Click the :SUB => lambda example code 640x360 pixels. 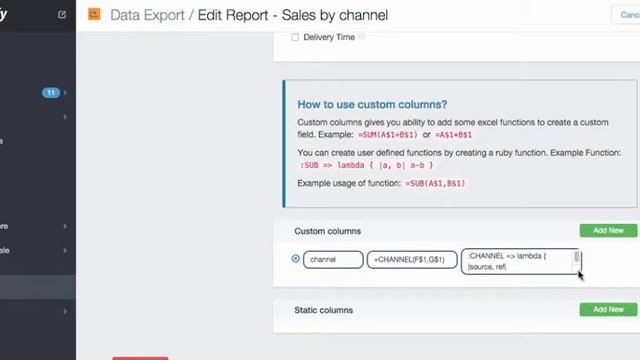point(367,165)
